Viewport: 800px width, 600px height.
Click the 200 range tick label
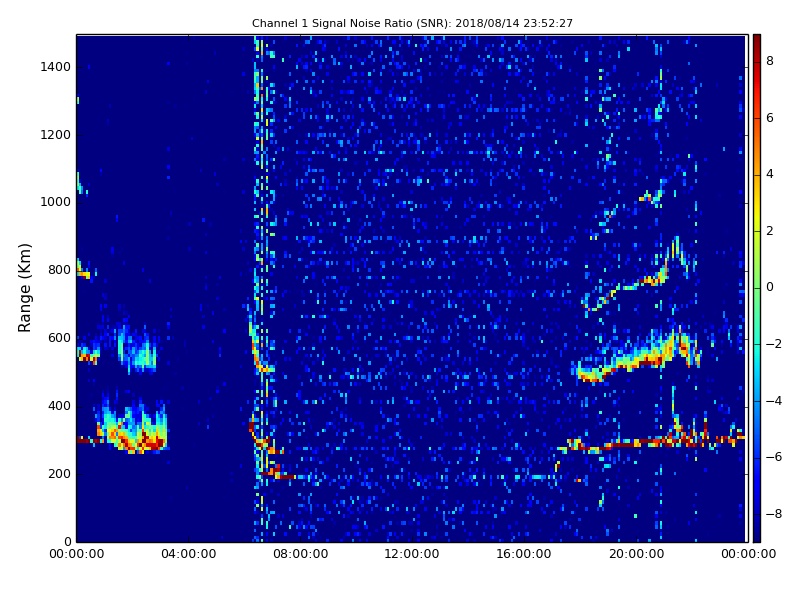(x=59, y=473)
